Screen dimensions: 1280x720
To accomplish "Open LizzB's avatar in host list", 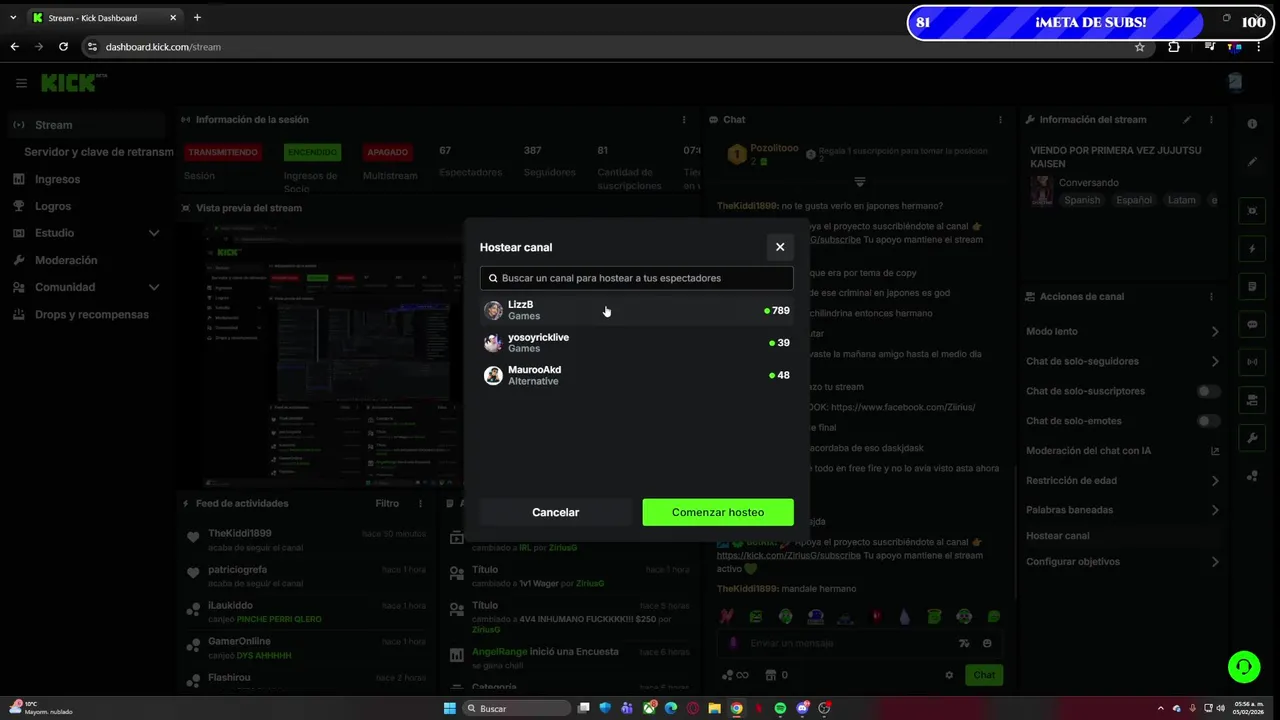I will (493, 310).
